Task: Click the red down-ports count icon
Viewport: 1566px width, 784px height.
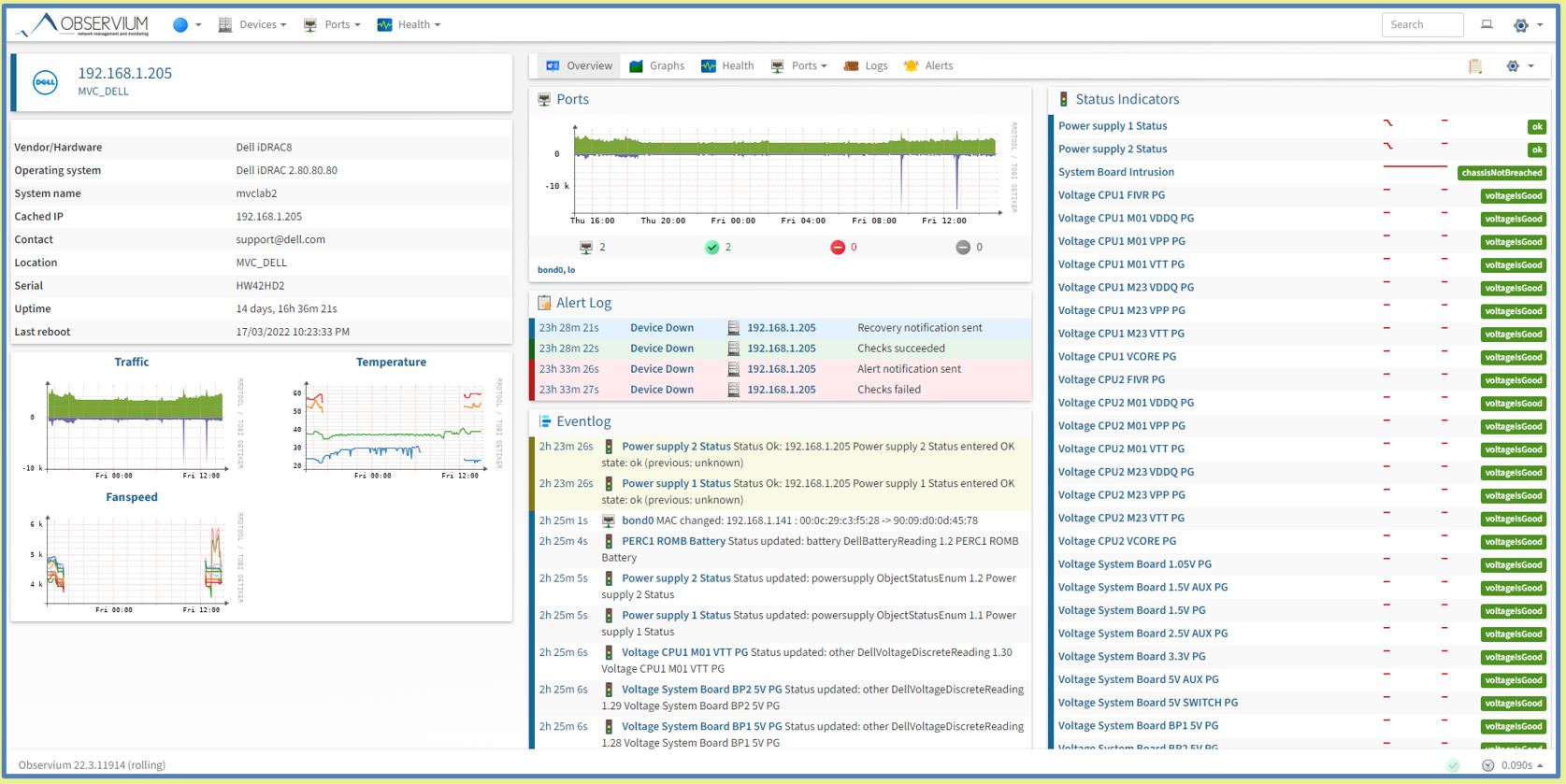Action: (838, 248)
